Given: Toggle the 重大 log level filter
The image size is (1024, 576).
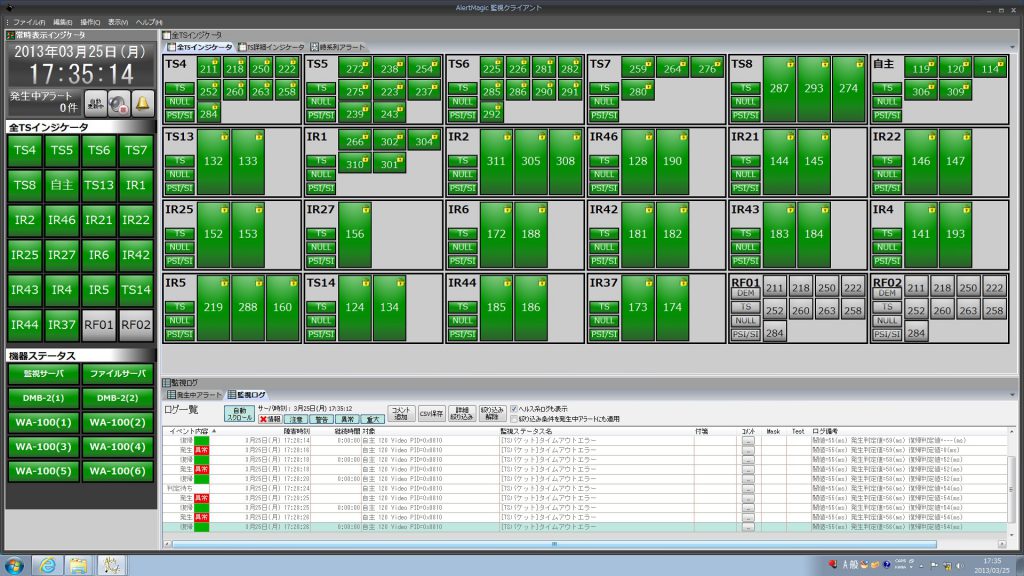Looking at the screenshot, I should click(x=373, y=419).
